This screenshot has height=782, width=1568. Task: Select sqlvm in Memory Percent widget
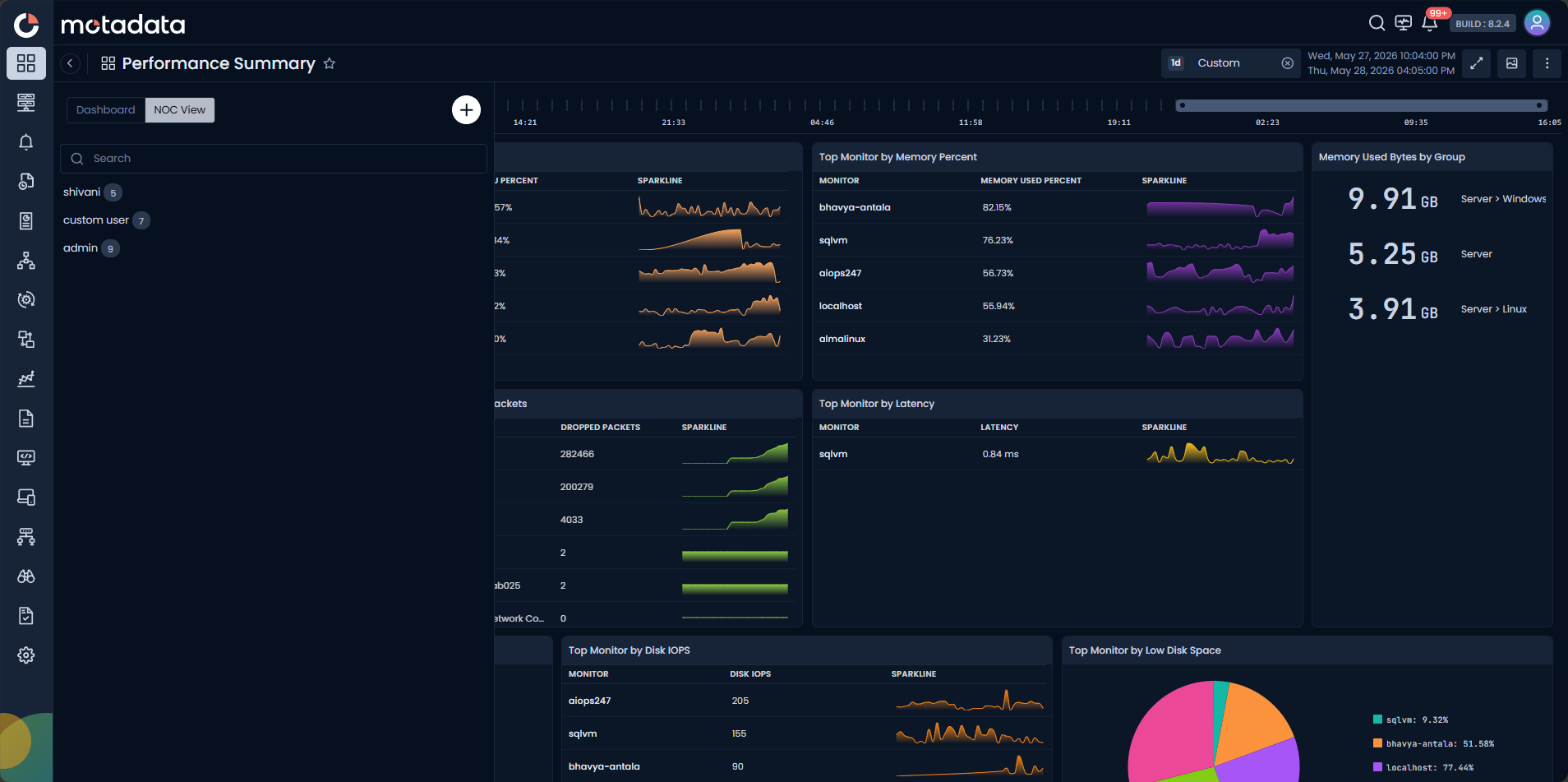(833, 240)
